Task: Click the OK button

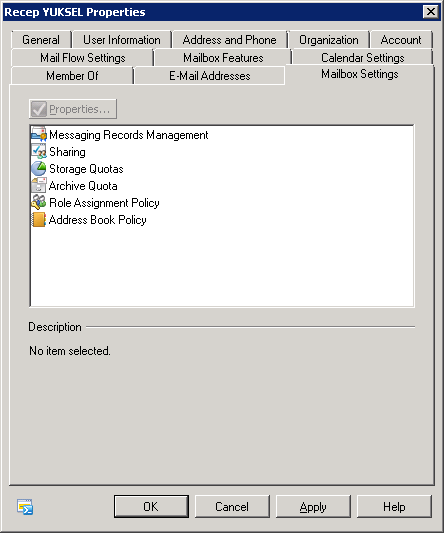Action: 151,506
